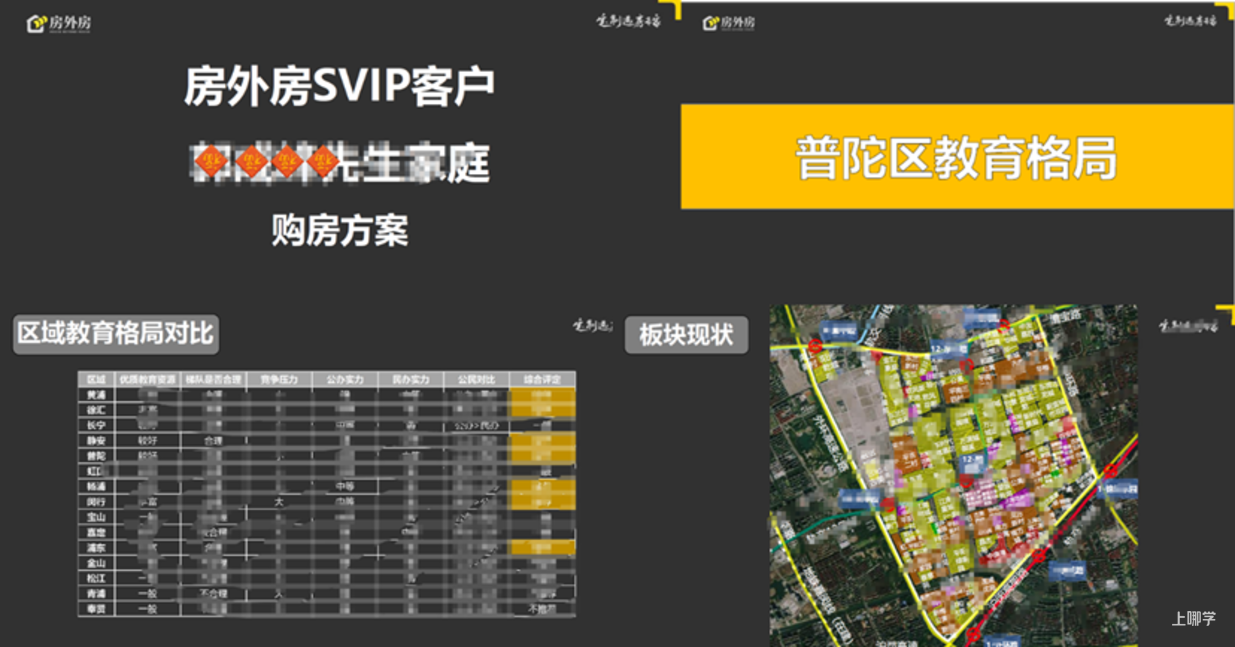Click the calligraphy logo on the 普陀区教育格局 slide
The width and height of the screenshot is (1235, 647).
click(1190, 20)
